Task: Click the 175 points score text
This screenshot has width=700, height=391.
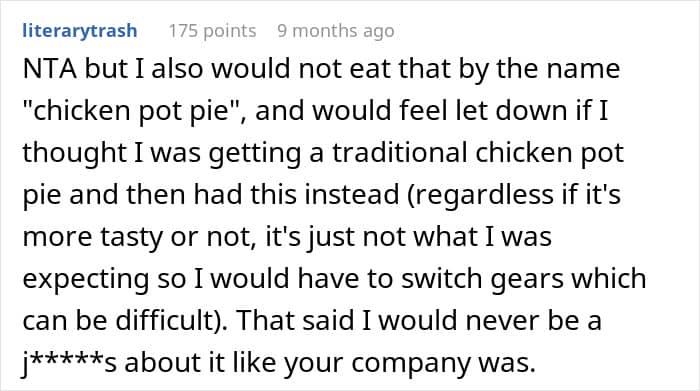Action: point(212,31)
